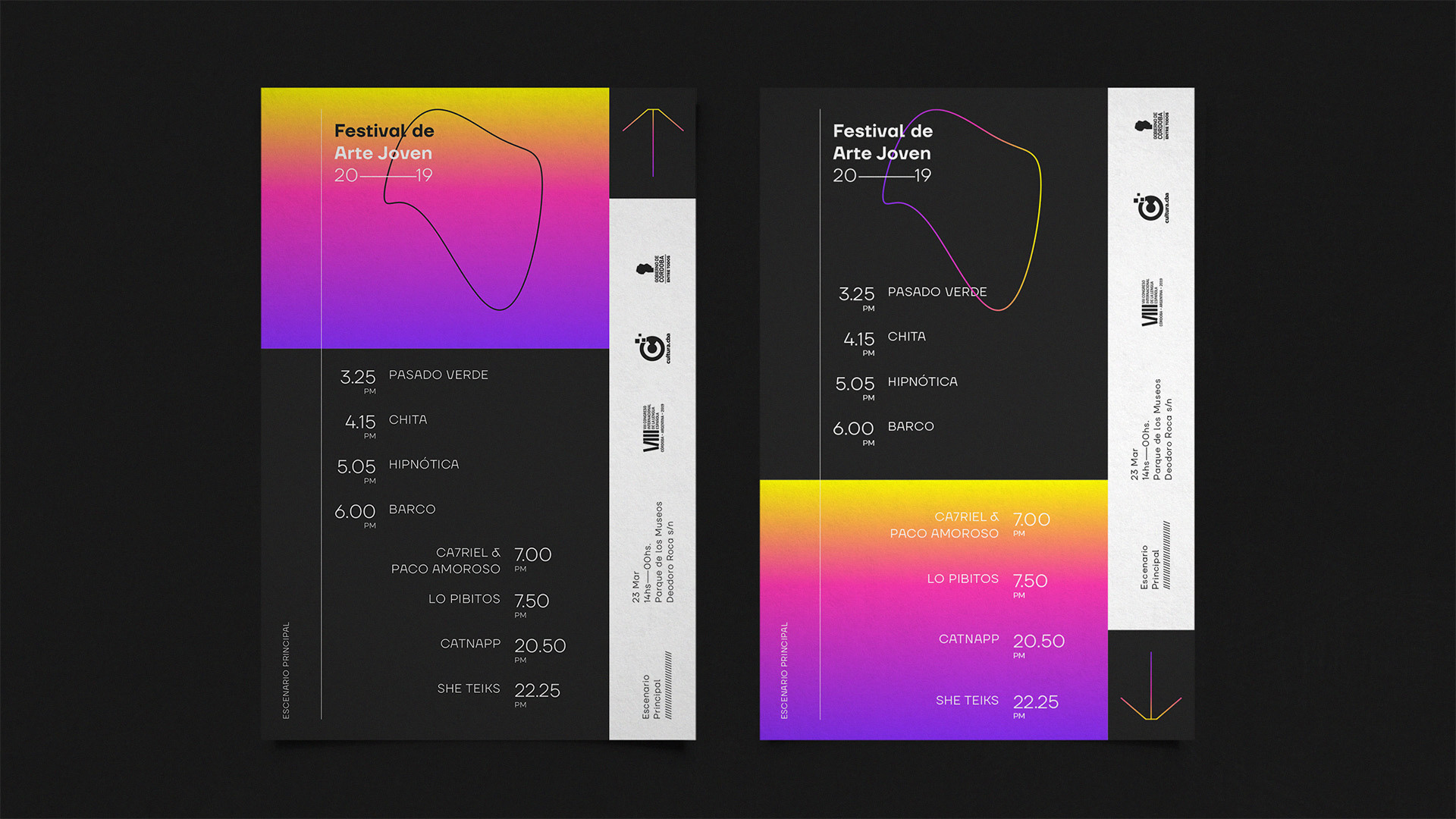The height and width of the screenshot is (819, 1456).
Task: Click the Festival de Arte Joven title, right poster
Action: 882,142
